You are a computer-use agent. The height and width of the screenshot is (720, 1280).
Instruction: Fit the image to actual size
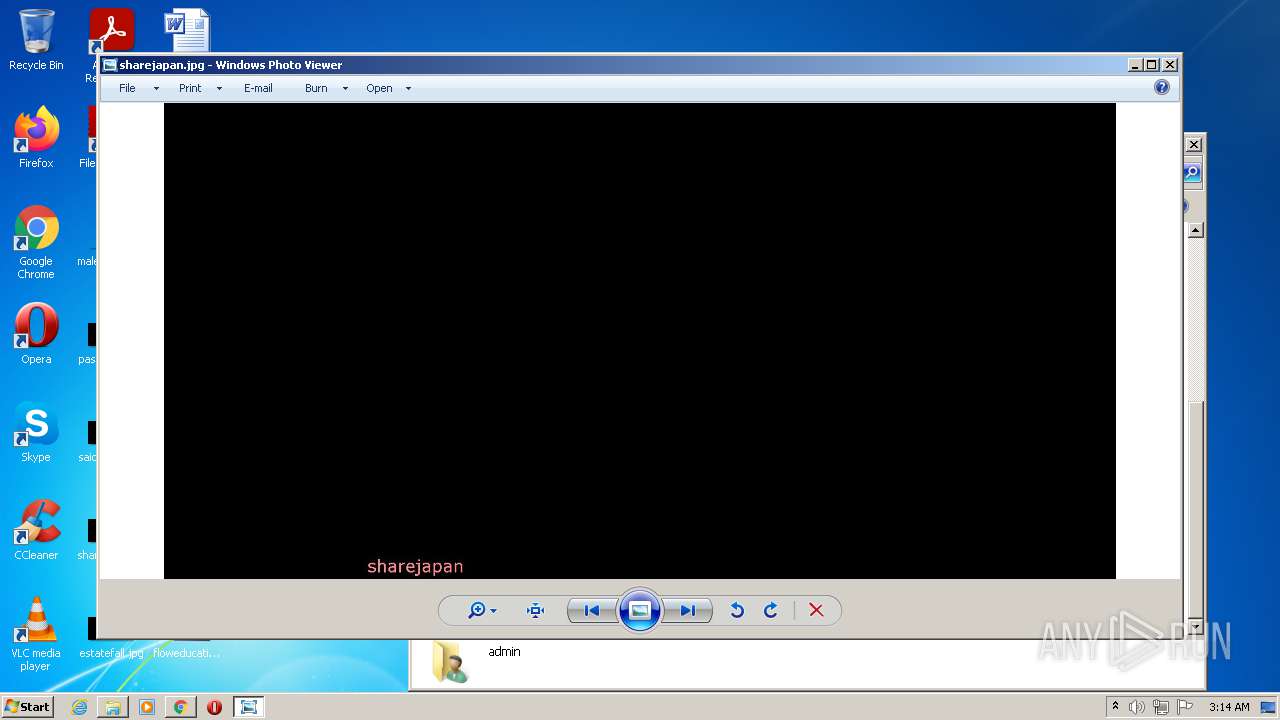(535, 610)
